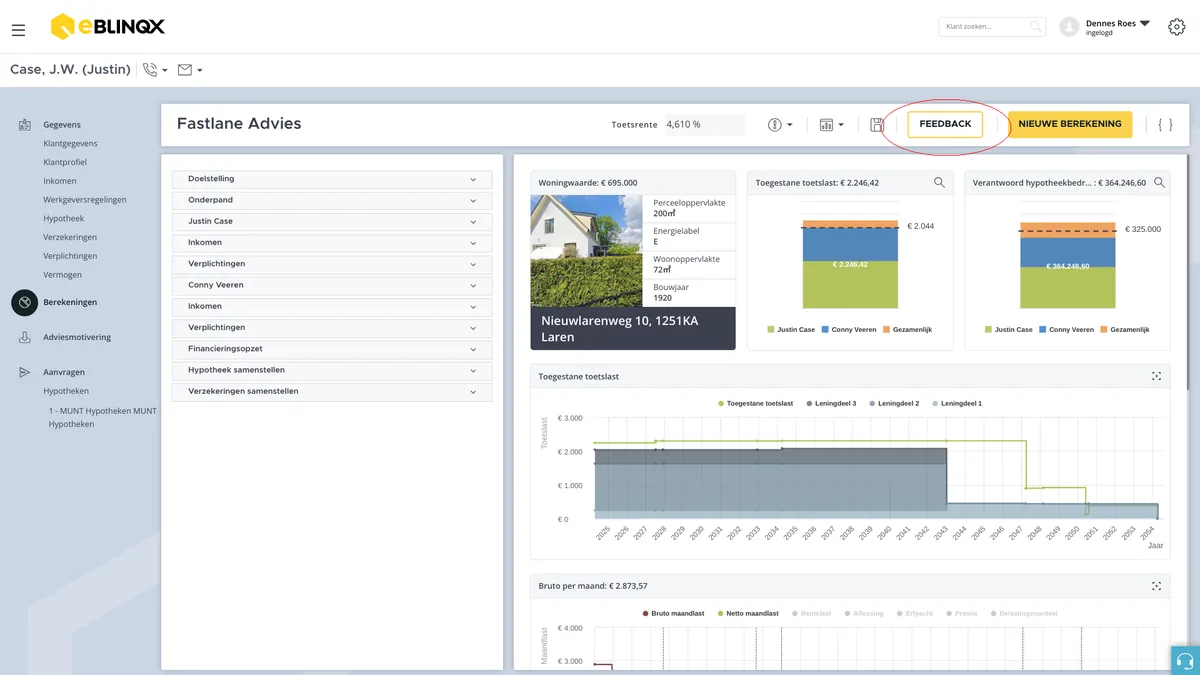Screen dimensions: 1200x675
Task: Open Klantprofiel in the sidebar
Action: point(65,162)
